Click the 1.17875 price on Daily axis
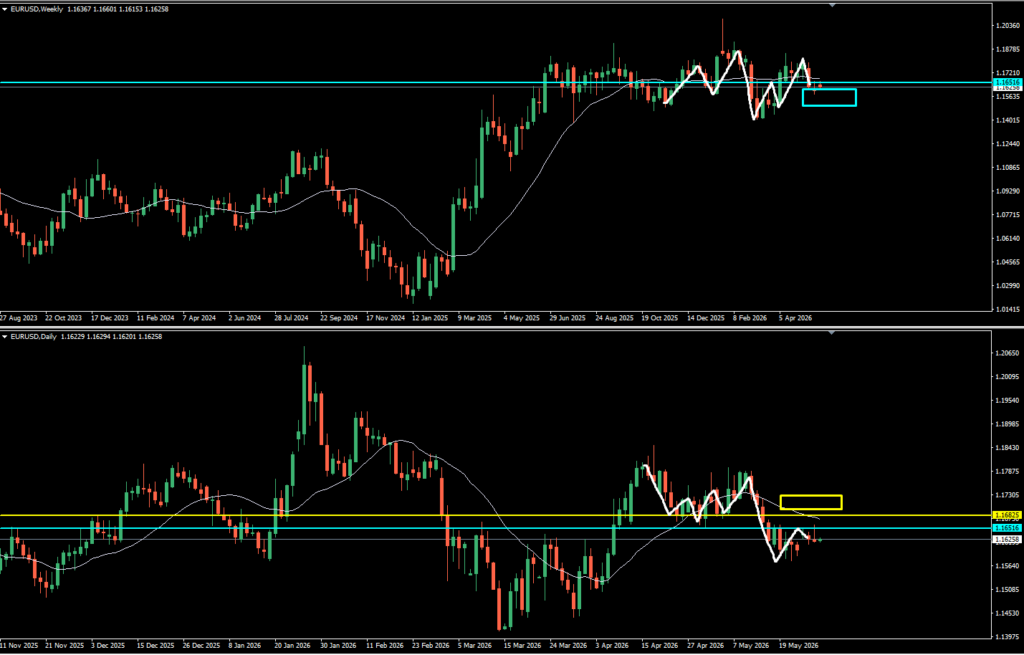 (x=1008, y=471)
